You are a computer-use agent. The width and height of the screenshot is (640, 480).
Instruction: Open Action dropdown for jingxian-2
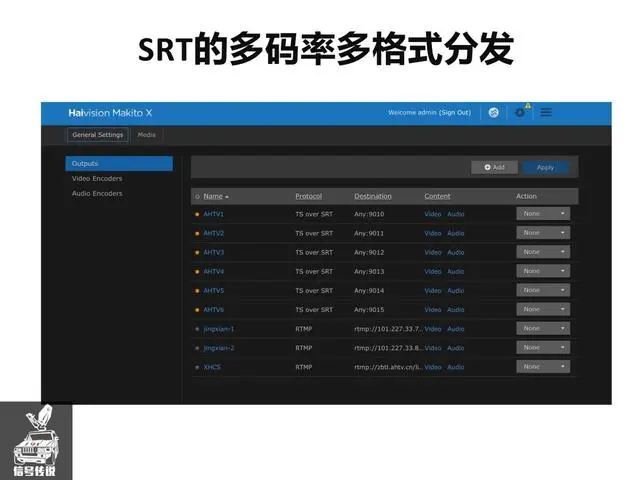tap(543, 347)
